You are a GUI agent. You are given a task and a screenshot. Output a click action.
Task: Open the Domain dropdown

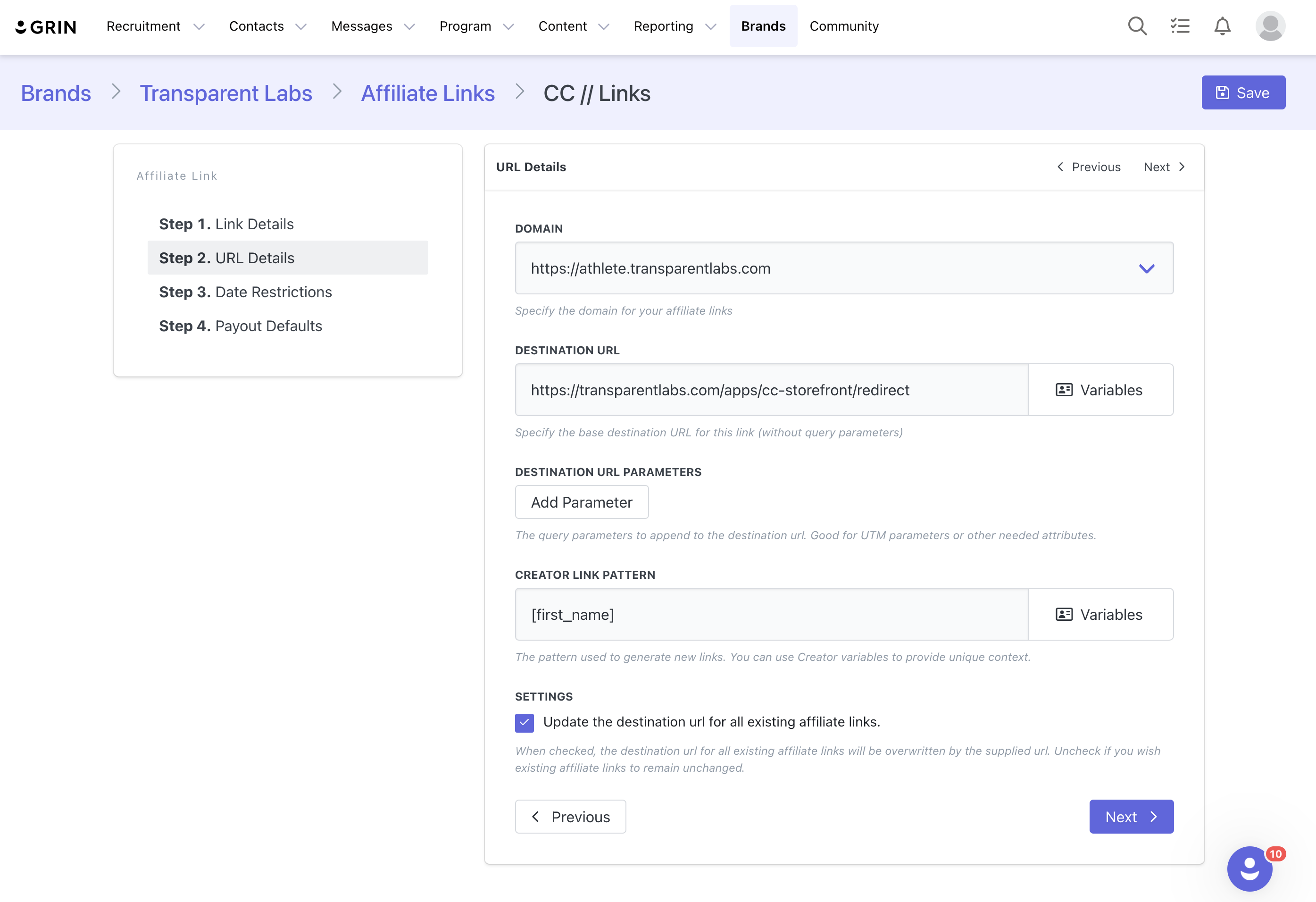(844, 268)
